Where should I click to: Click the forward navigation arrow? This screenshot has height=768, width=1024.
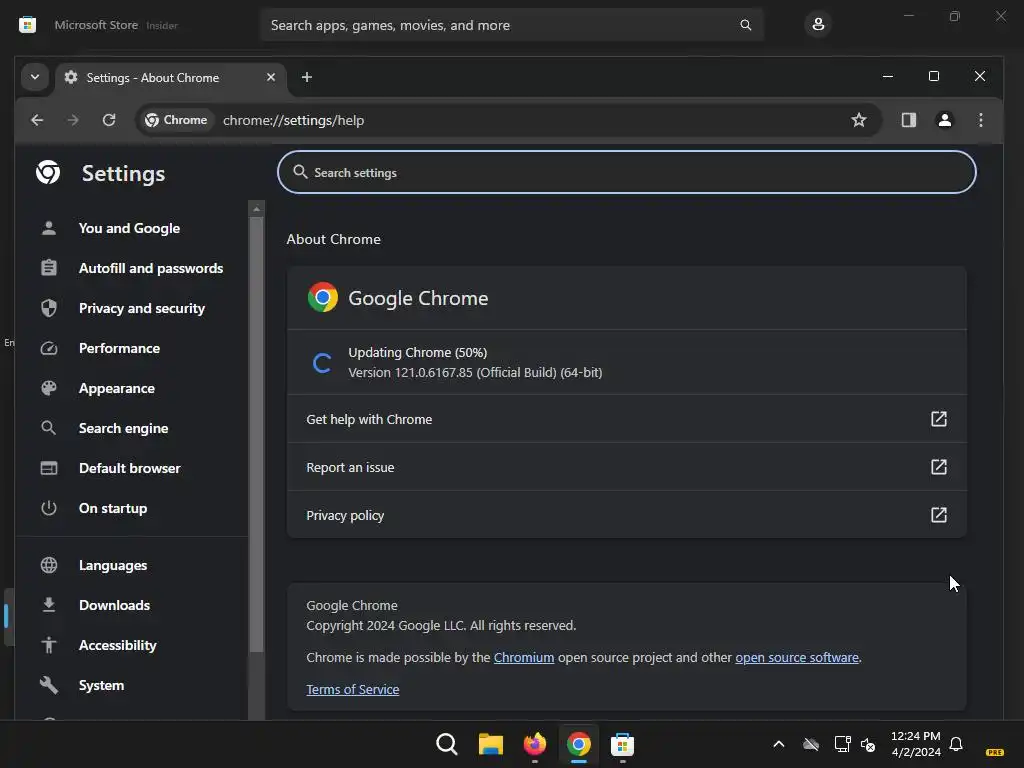[x=73, y=120]
